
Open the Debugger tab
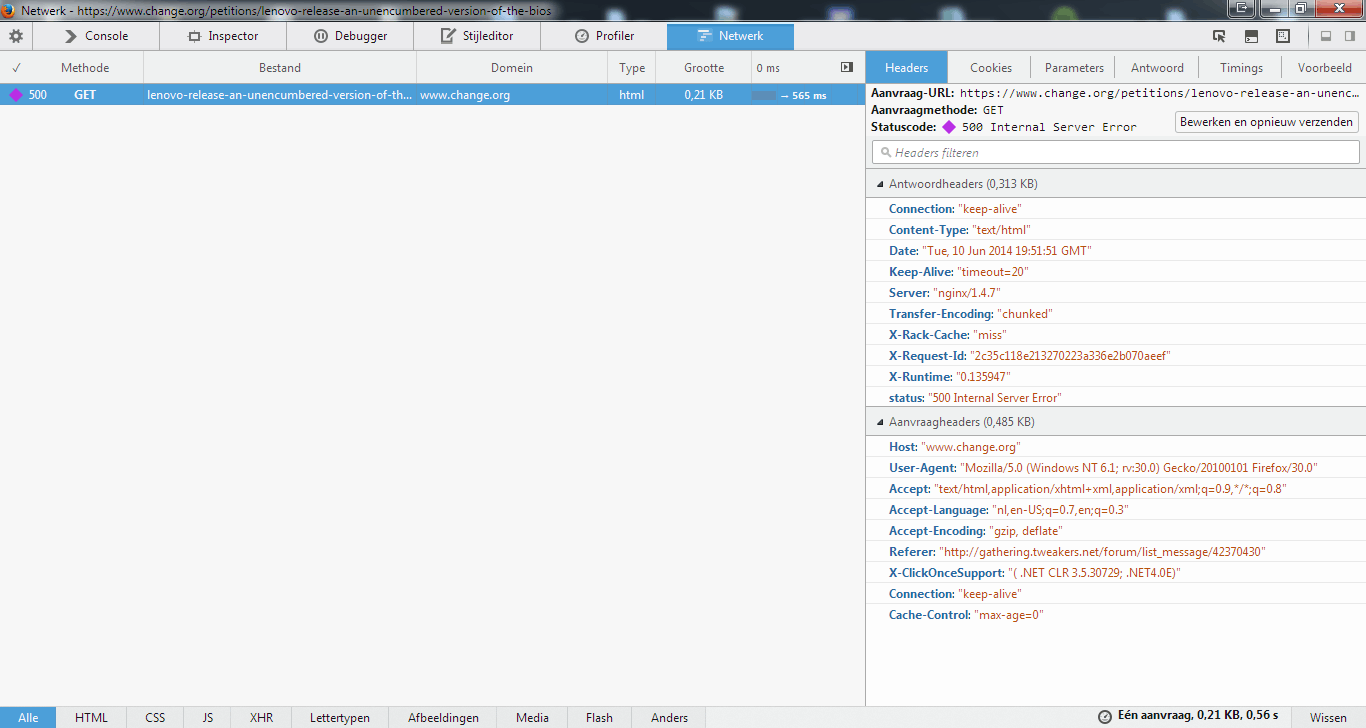click(350, 36)
